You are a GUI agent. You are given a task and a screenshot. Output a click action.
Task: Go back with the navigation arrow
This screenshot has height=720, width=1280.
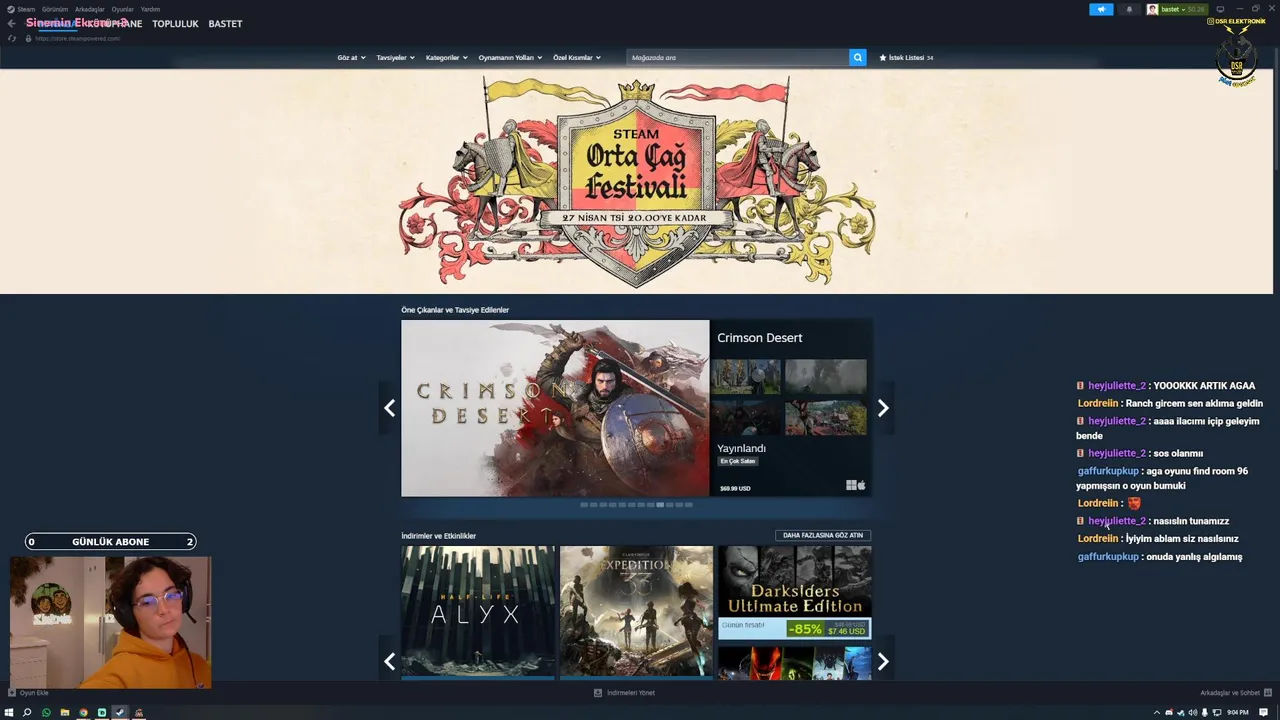11,23
